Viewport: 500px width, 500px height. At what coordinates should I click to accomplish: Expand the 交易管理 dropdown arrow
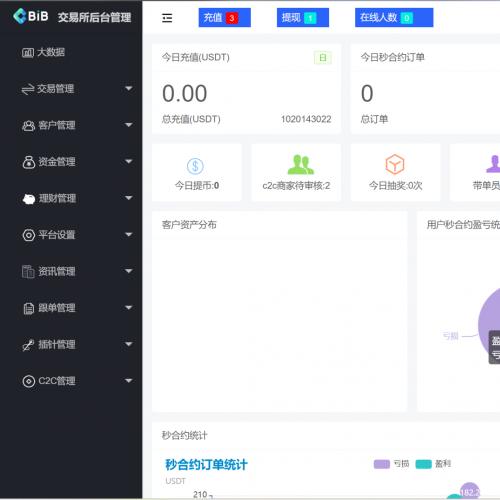coord(129,88)
